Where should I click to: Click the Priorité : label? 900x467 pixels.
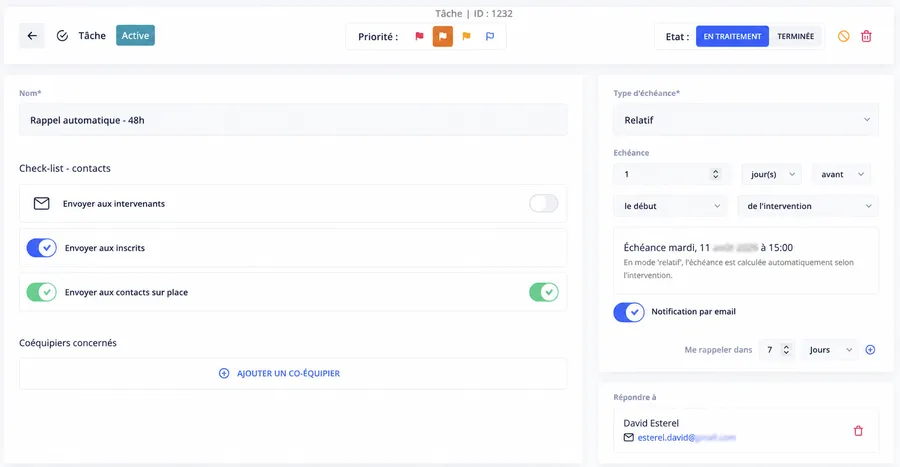378,37
